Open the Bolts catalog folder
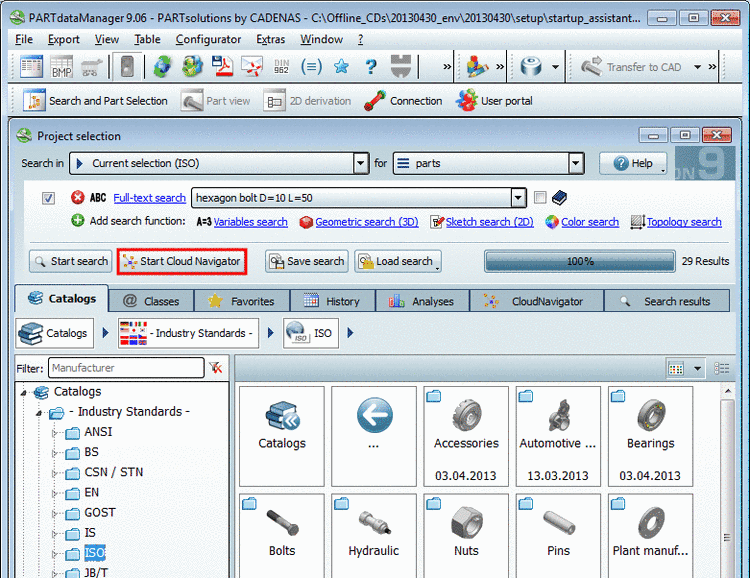Image resolution: width=750 pixels, height=578 pixels. (282, 535)
